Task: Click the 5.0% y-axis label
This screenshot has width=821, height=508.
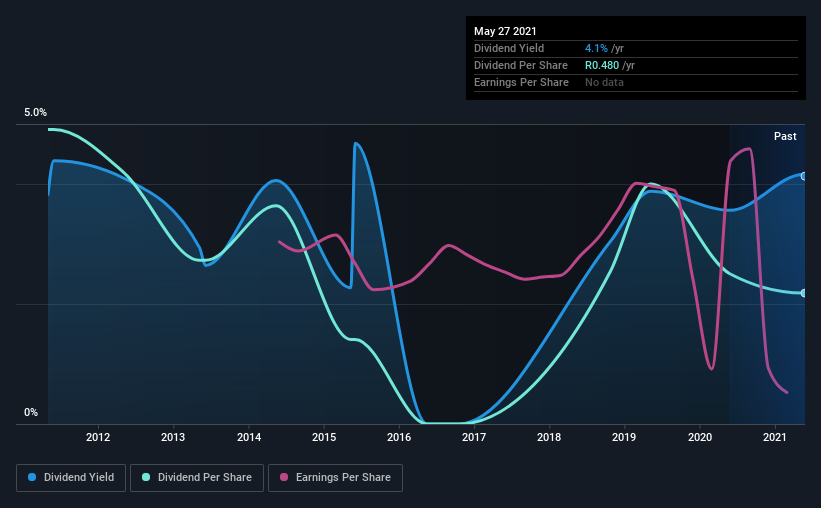Action: click(35, 113)
